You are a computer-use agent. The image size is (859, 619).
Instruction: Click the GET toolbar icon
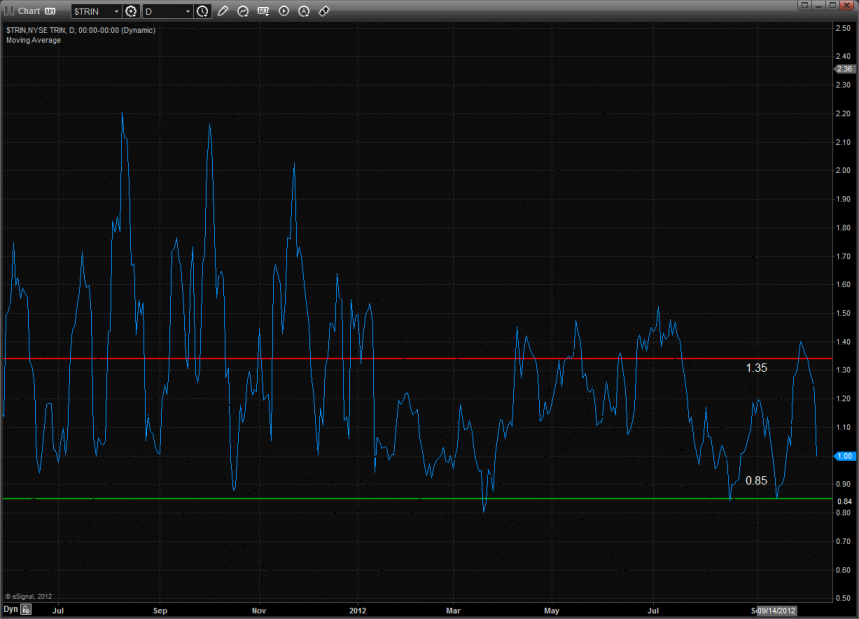coord(264,11)
